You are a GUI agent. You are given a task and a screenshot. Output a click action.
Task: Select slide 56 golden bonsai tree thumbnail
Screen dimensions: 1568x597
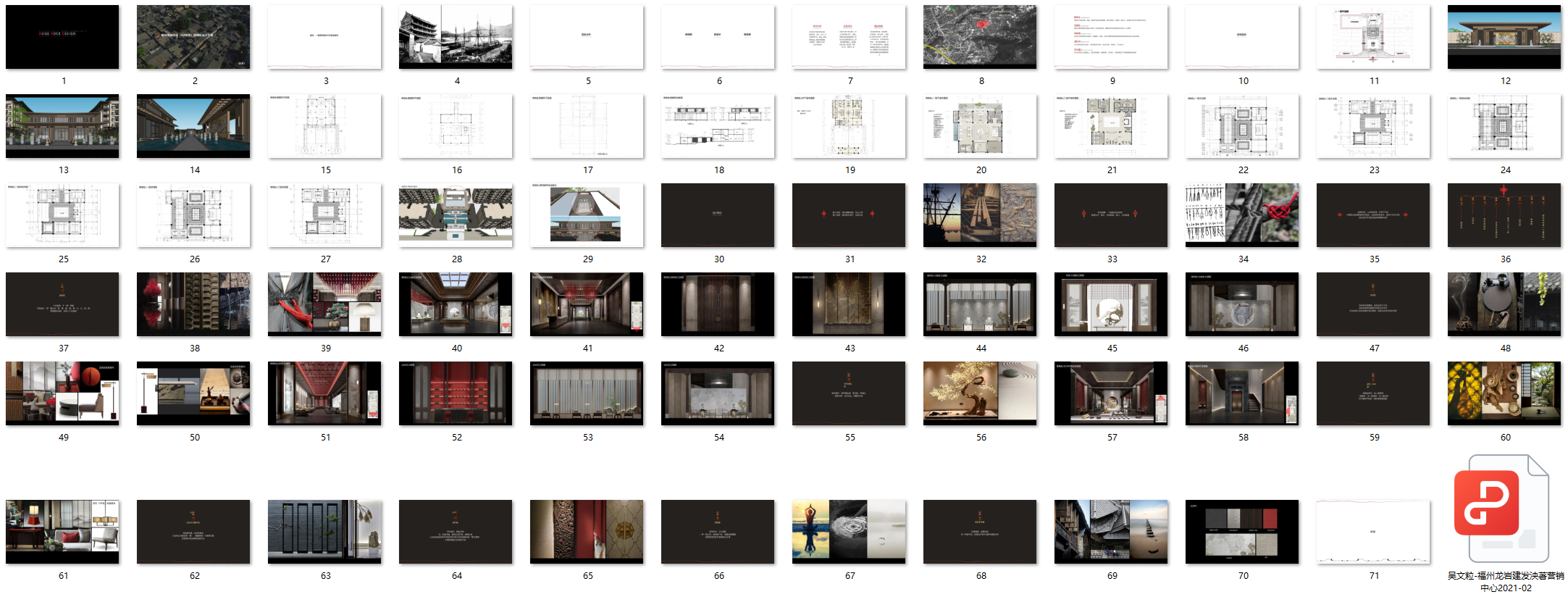point(980,393)
